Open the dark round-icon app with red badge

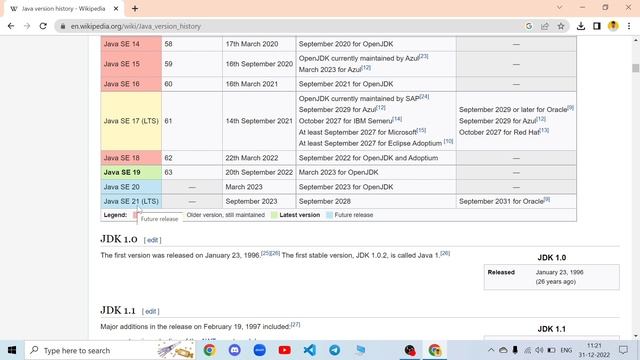pyautogui.click(x=409, y=350)
